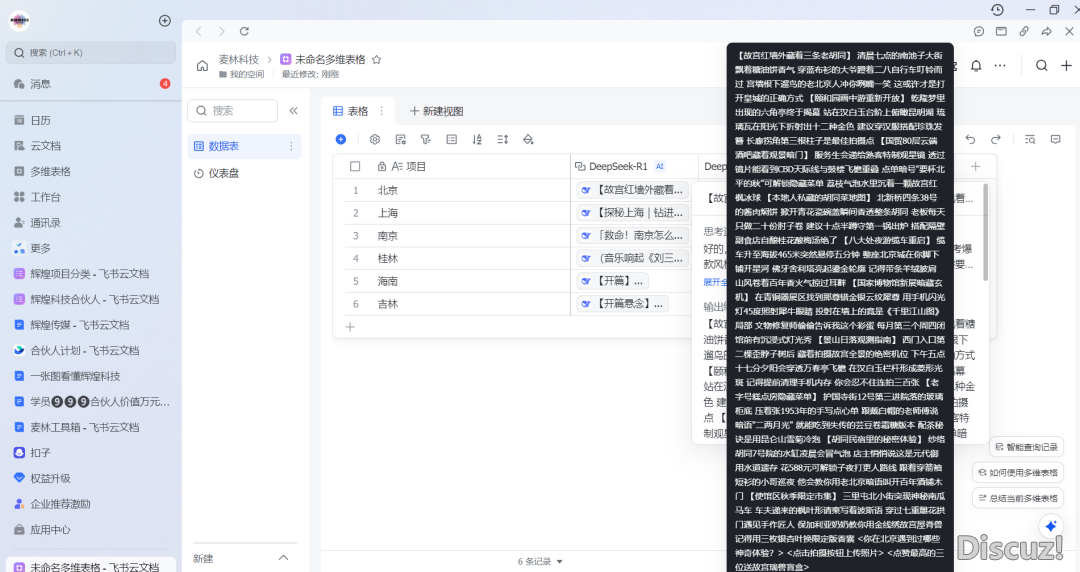
Task: Open the filter tool in table toolbar
Action: point(426,139)
